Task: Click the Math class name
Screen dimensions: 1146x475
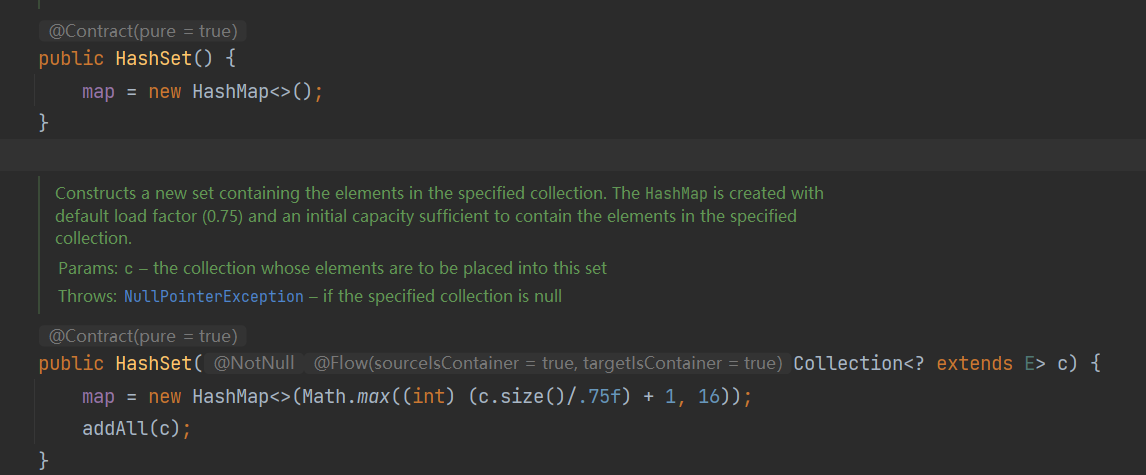Action: pyautogui.click(x=329, y=397)
